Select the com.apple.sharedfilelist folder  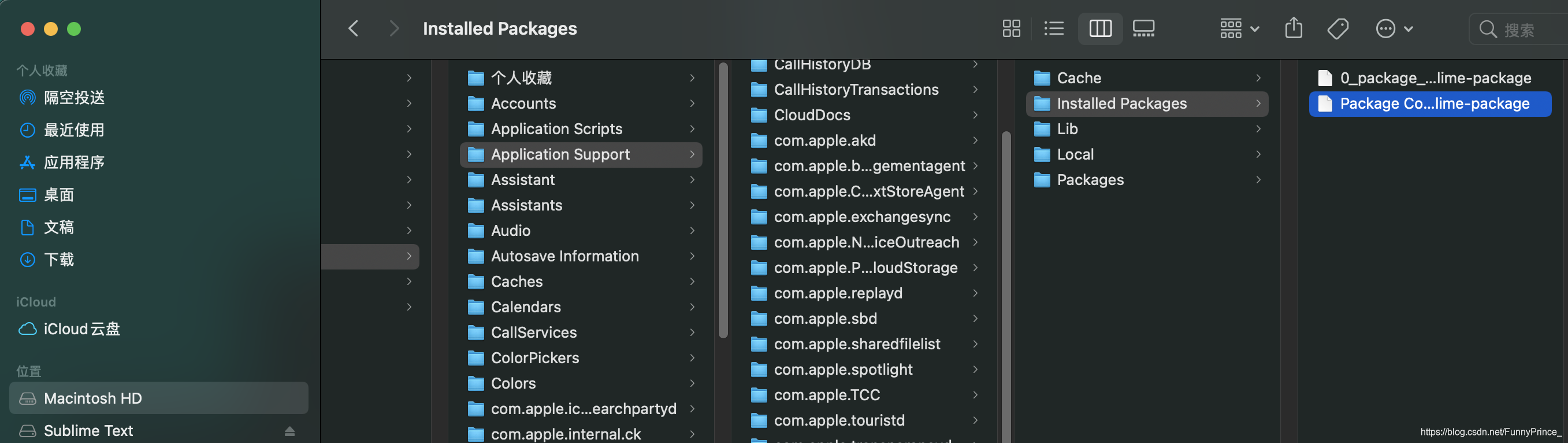864,344
